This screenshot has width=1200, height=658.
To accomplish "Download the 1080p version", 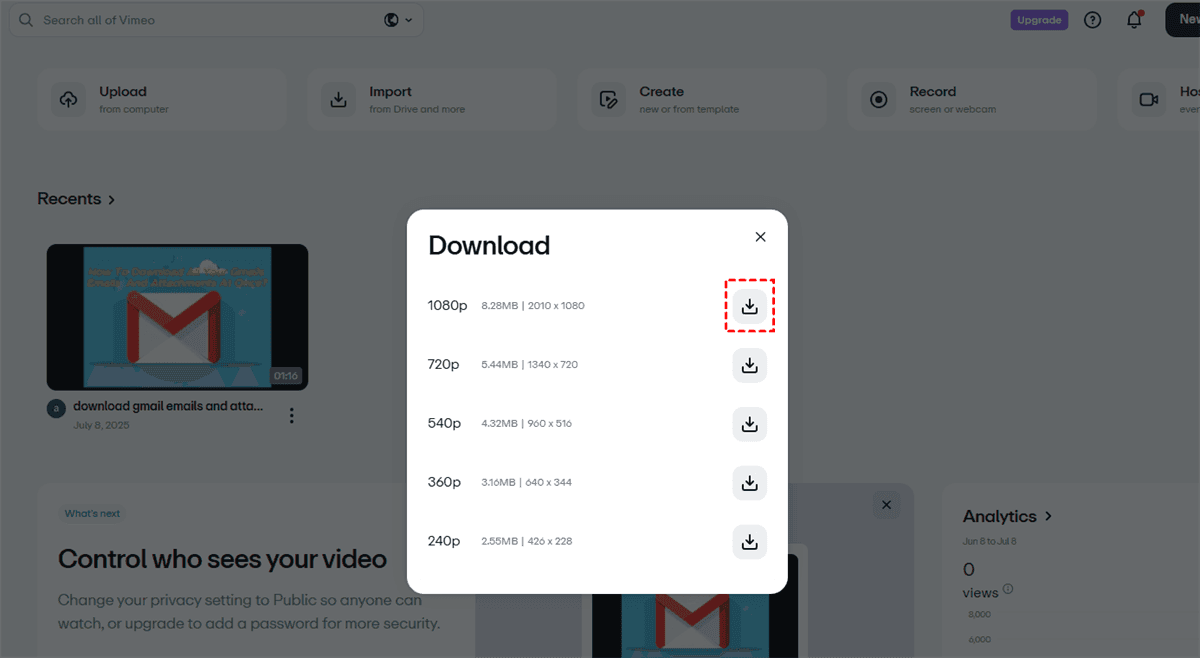I will [x=750, y=306].
